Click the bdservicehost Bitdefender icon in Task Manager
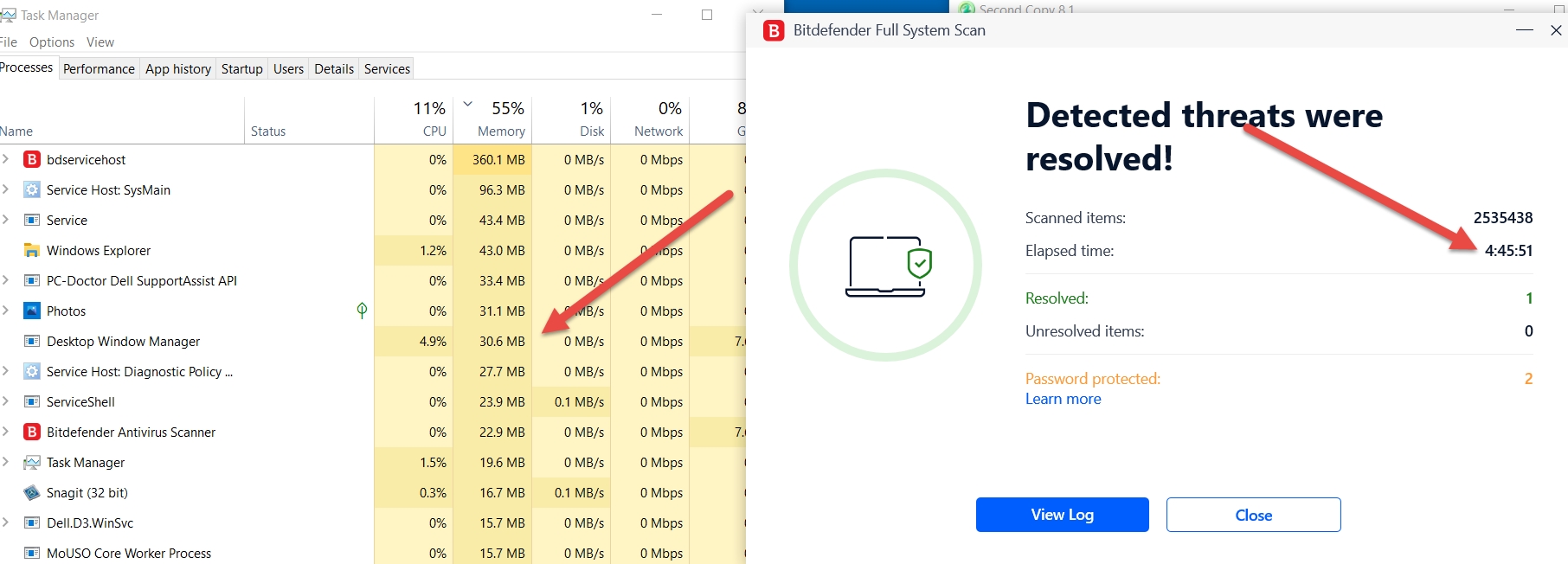The width and height of the screenshot is (1568, 564). [x=32, y=159]
